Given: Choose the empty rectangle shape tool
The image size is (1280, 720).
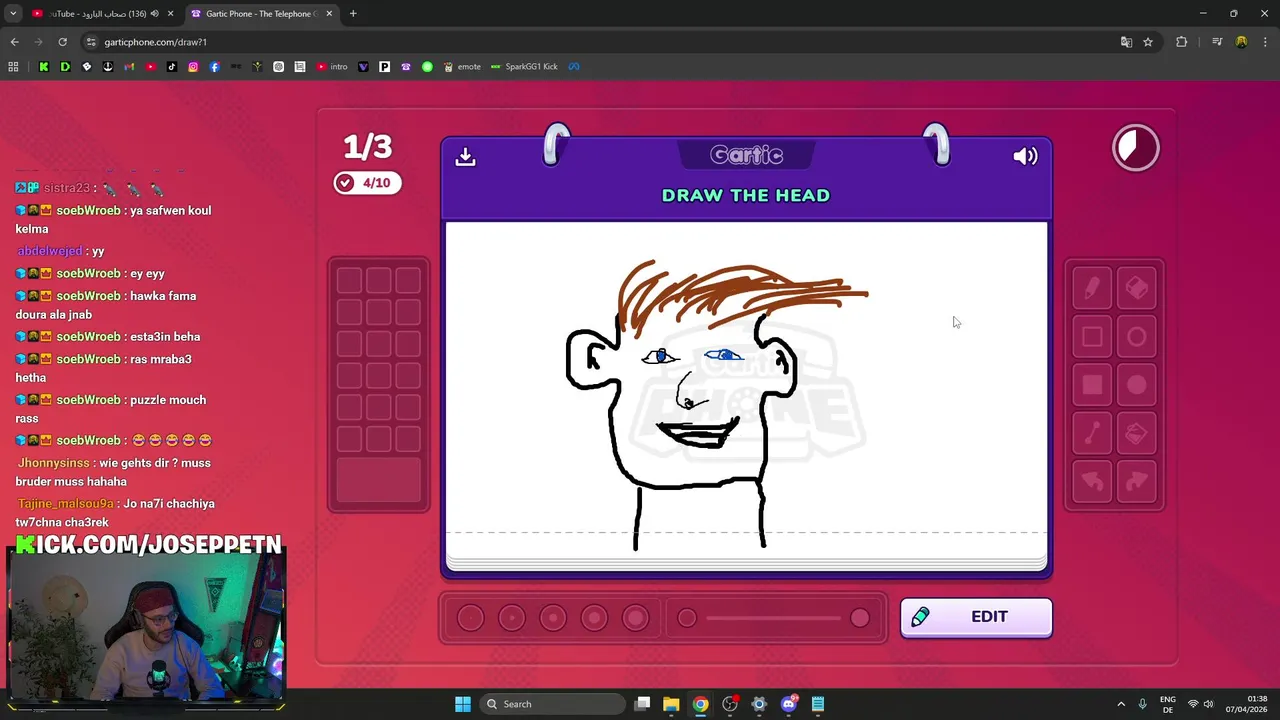Looking at the screenshot, I should (1092, 337).
